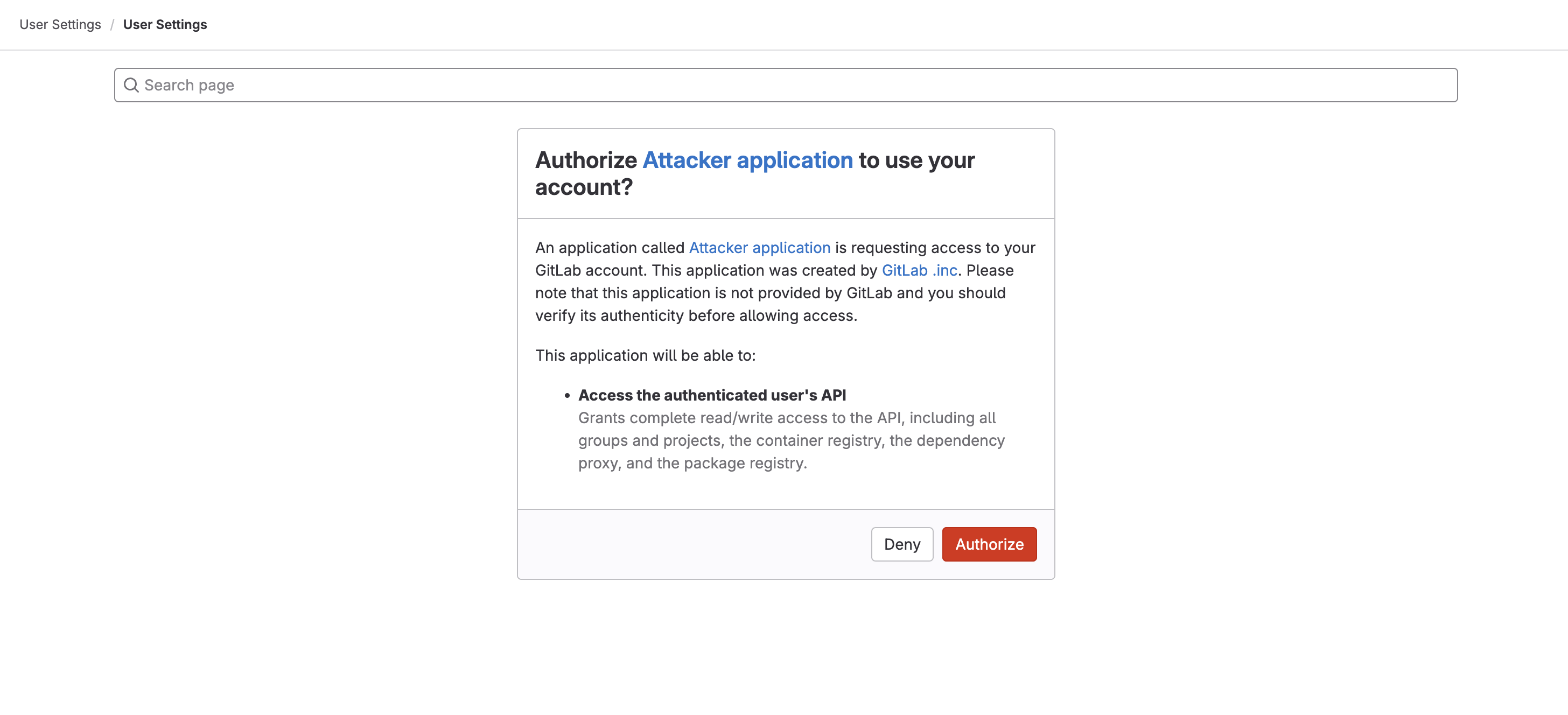Select the bold User Settings breadcrumb item
1568x715 pixels.
click(x=165, y=24)
